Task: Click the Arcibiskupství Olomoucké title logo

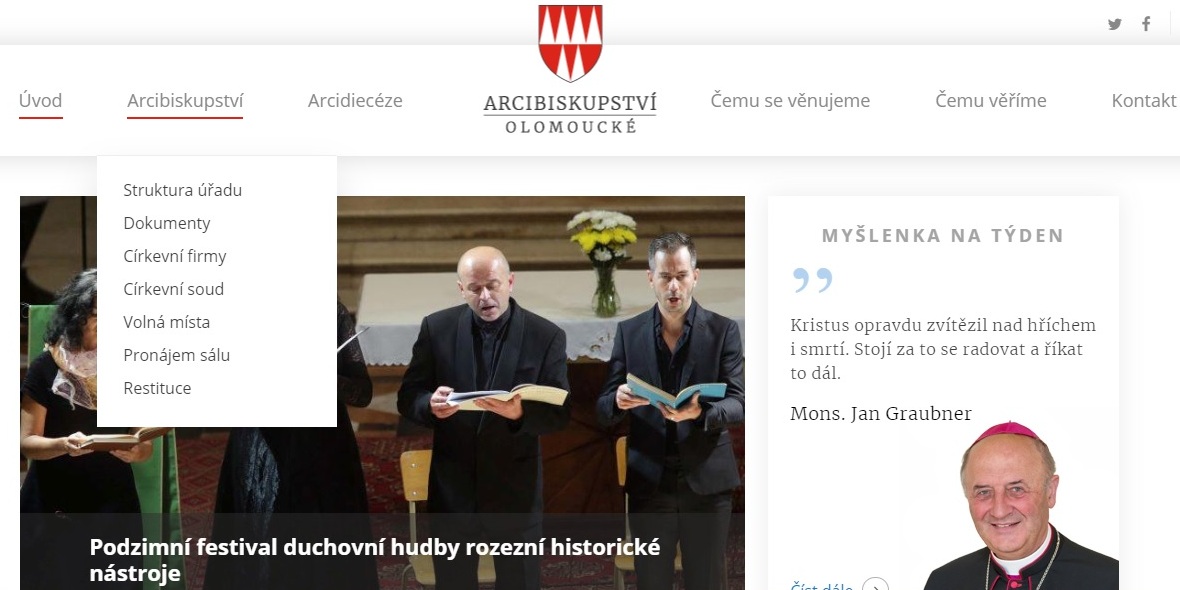Action: 570,114
